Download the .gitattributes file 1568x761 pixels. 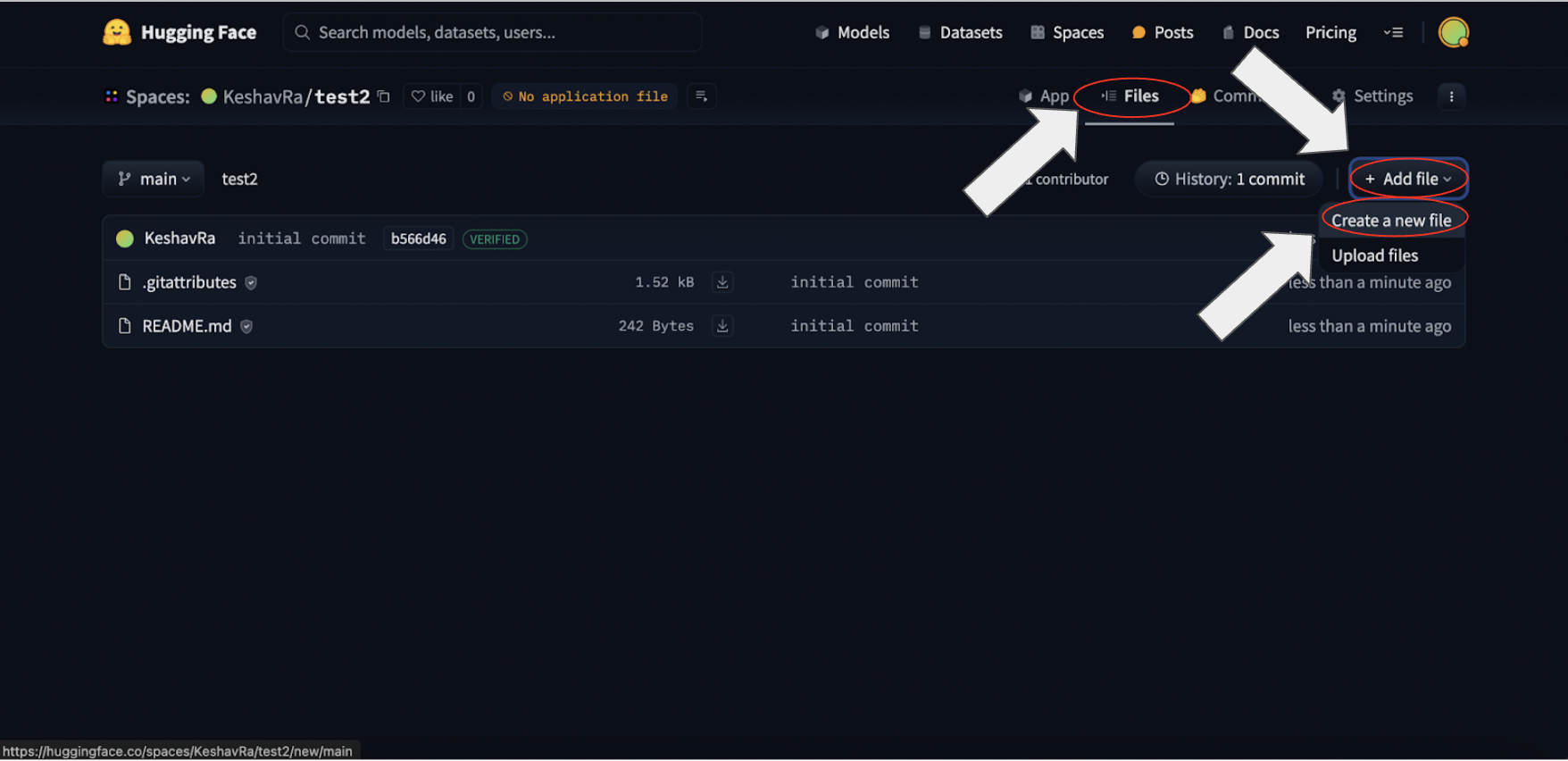click(722, 282)
